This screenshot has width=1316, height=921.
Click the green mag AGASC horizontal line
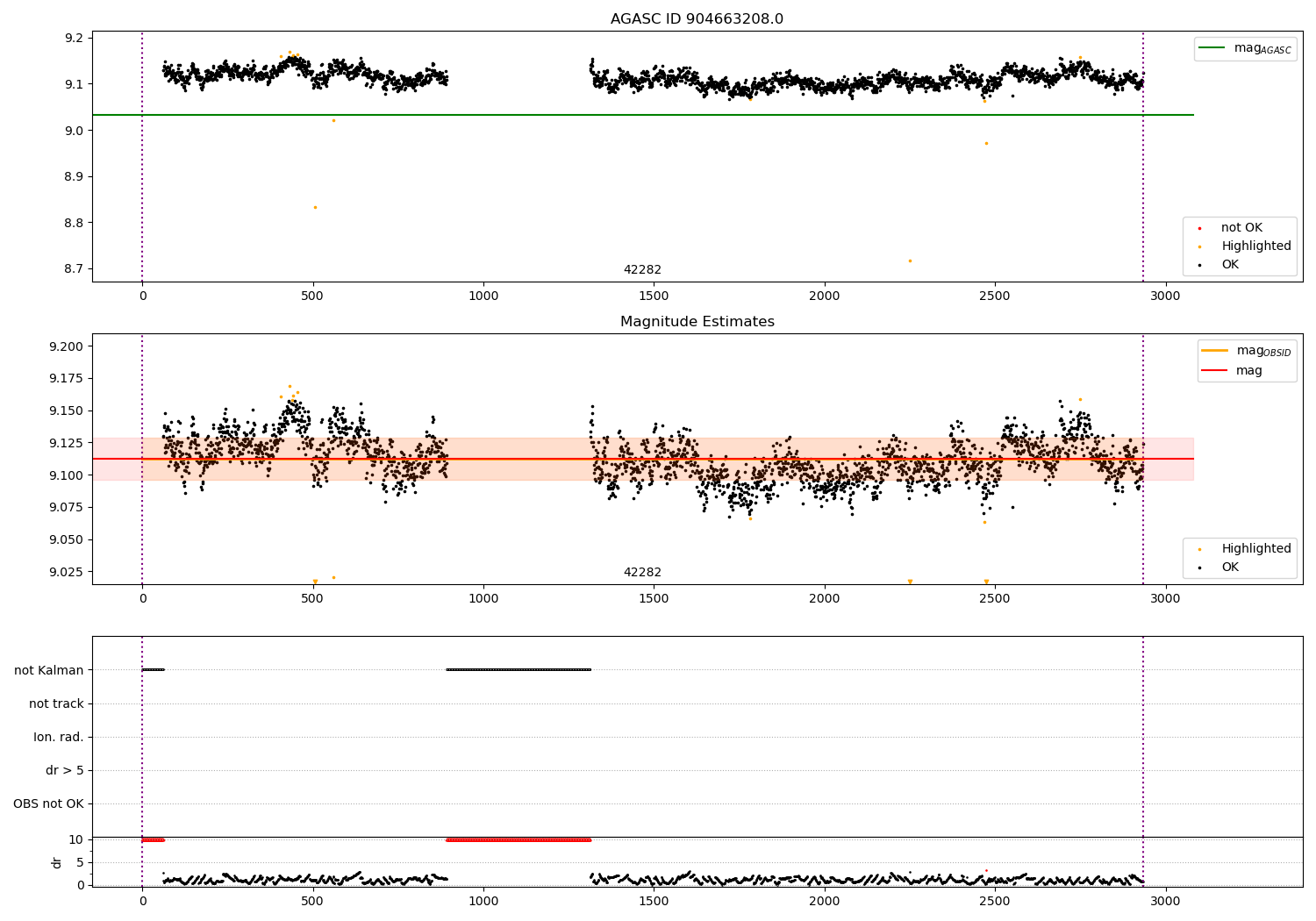(x=643, y=115)
